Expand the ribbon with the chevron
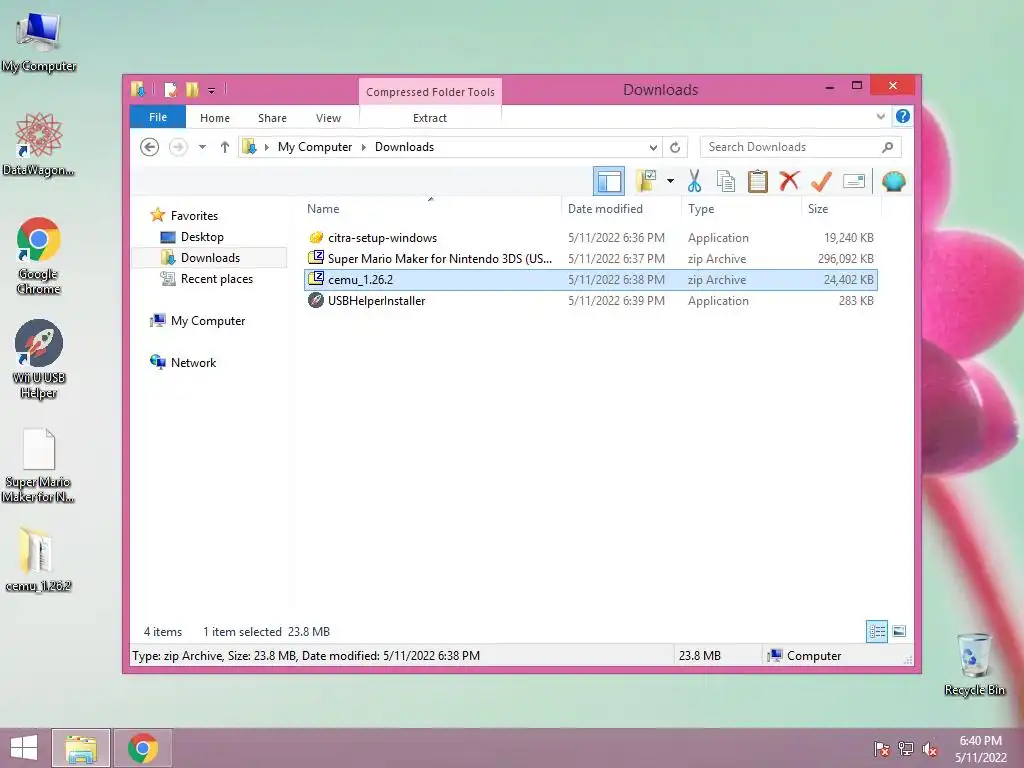 coord(880,117)
